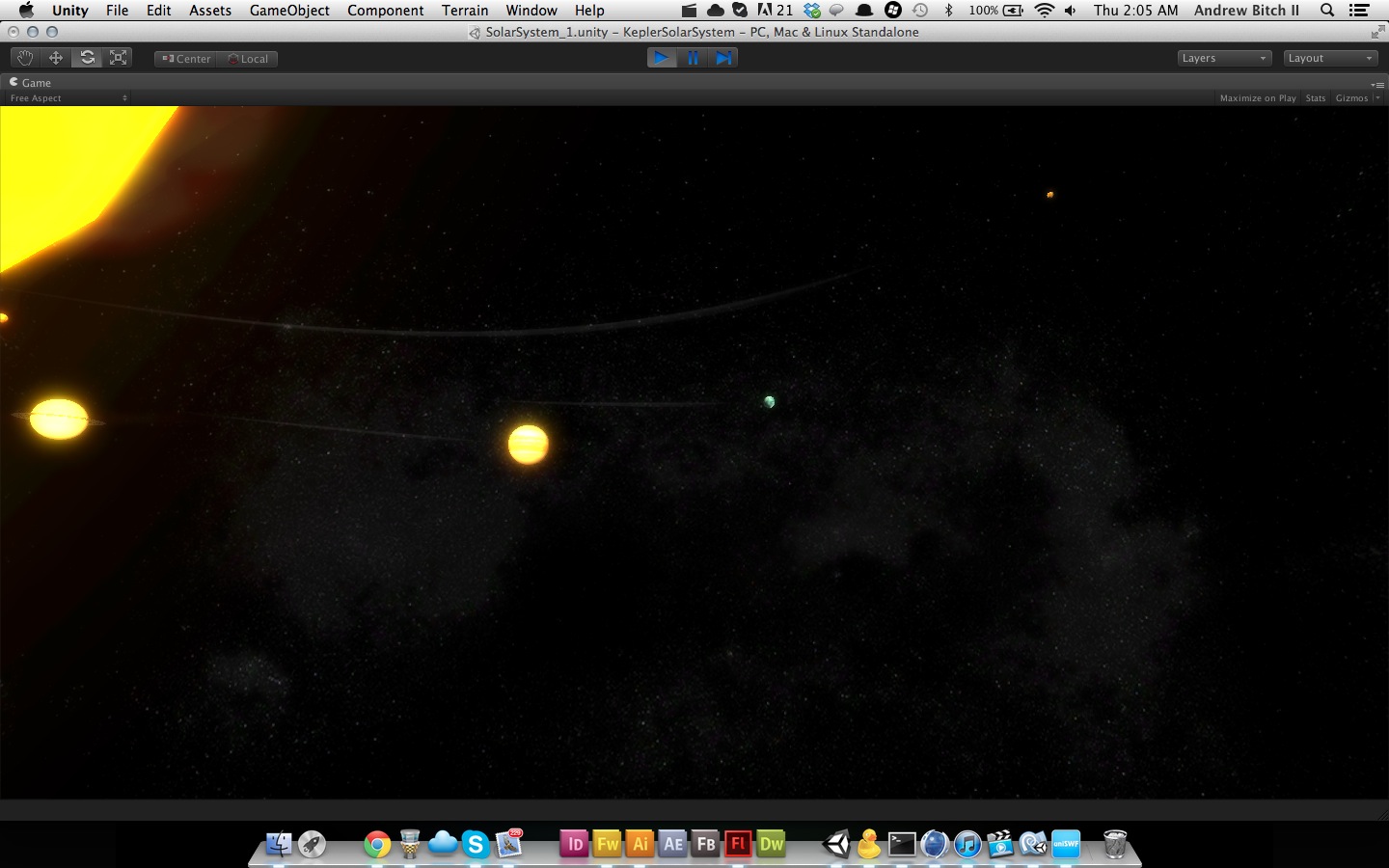Open the Layout dropdown

click(1330, 58)
